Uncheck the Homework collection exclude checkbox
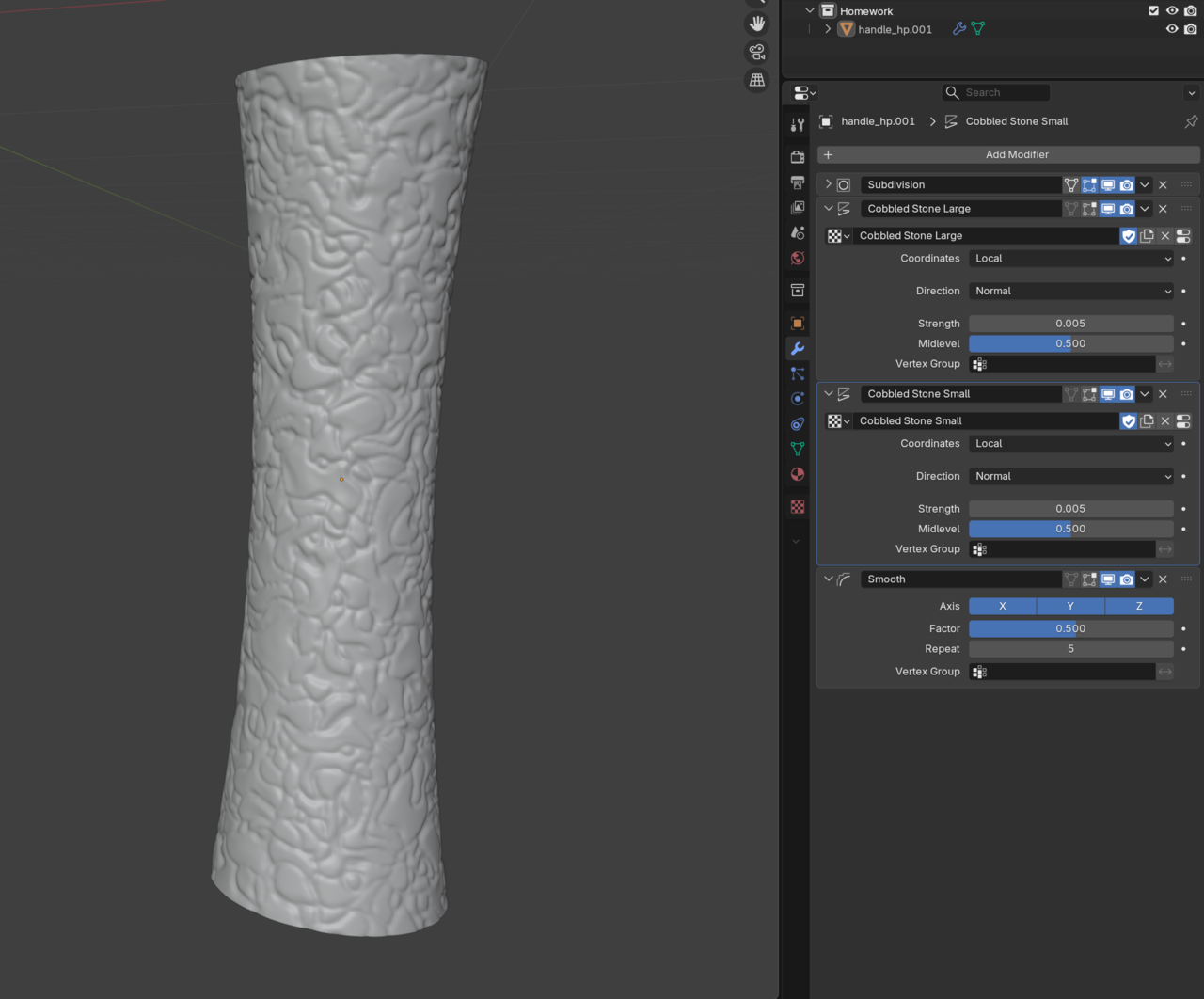This screenshot has height=999, width=1204. (1153, 10)
